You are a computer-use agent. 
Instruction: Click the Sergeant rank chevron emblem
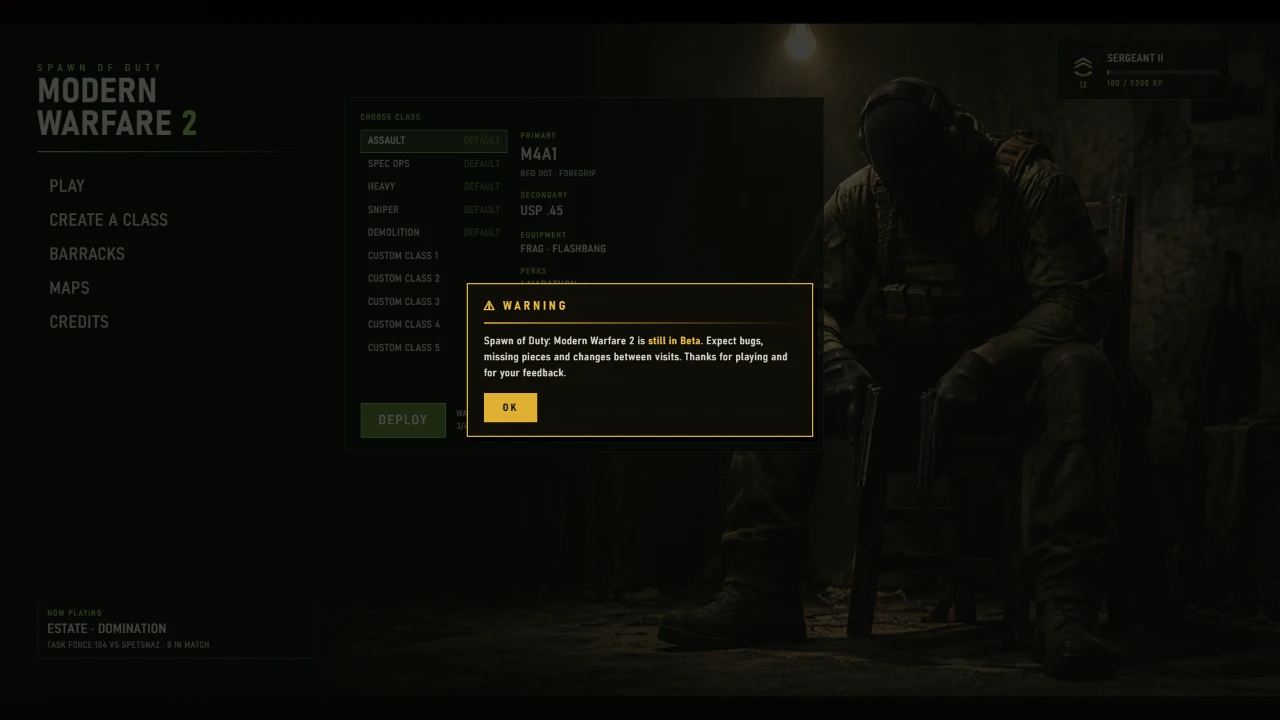click(x=1083, y=67)
